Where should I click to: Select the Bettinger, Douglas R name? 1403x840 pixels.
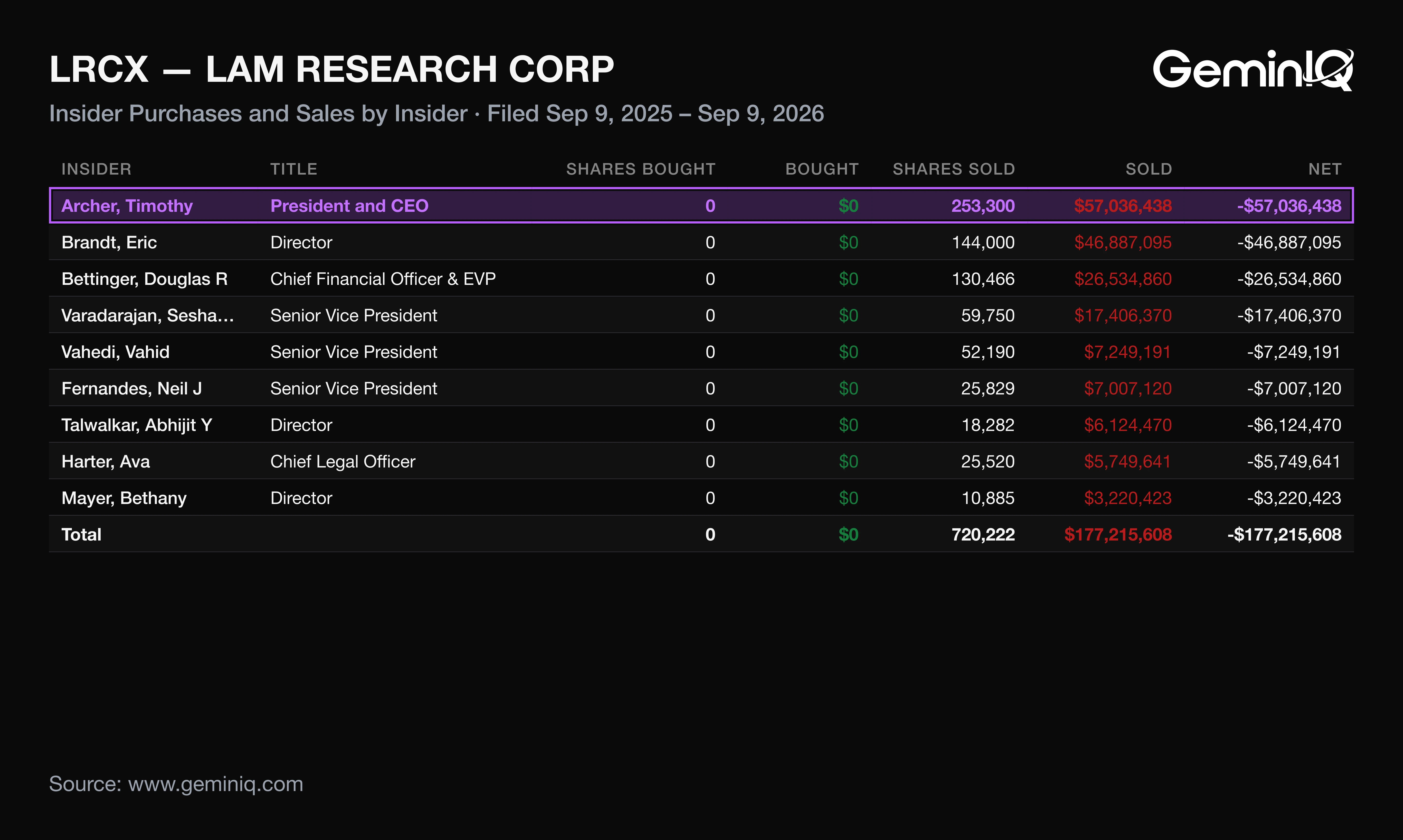tap(144, 279)
